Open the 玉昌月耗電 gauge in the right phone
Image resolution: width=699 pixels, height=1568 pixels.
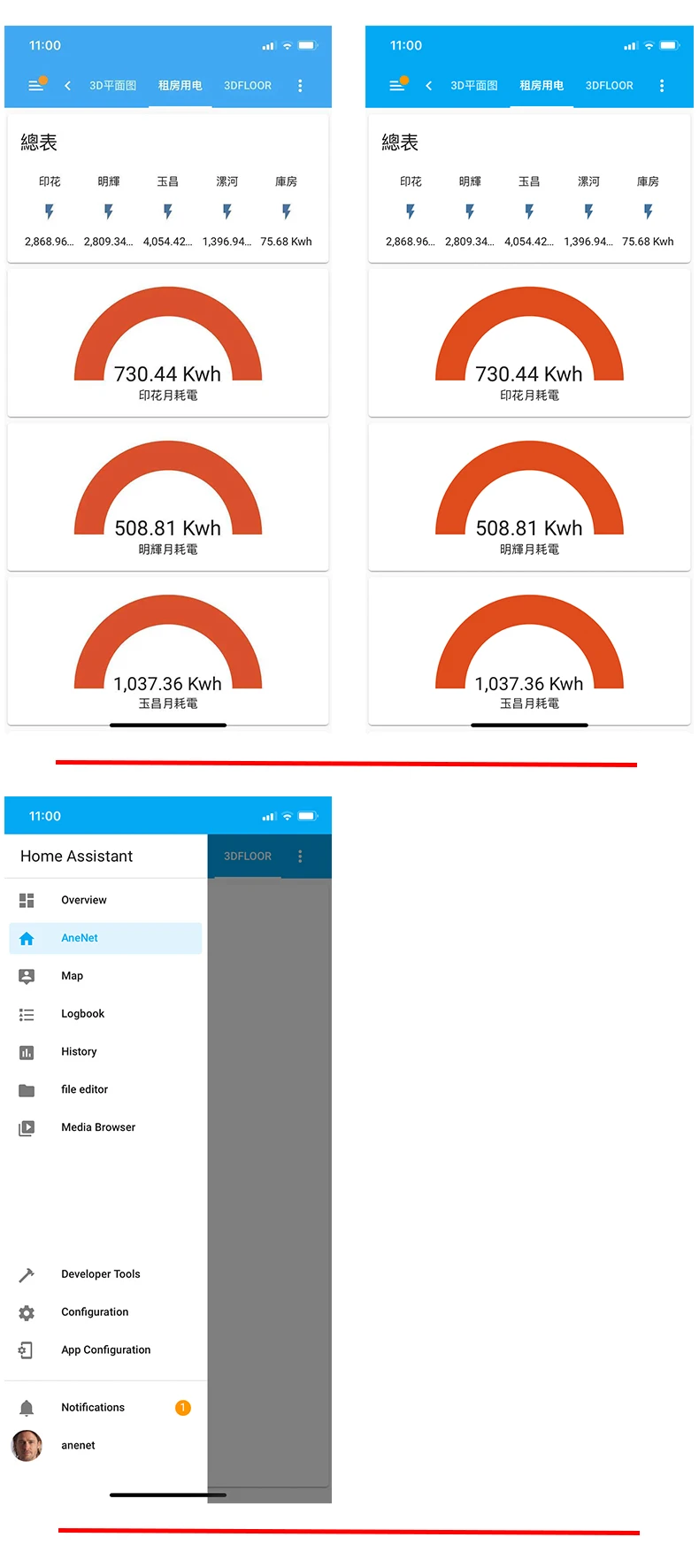(529, 650)
